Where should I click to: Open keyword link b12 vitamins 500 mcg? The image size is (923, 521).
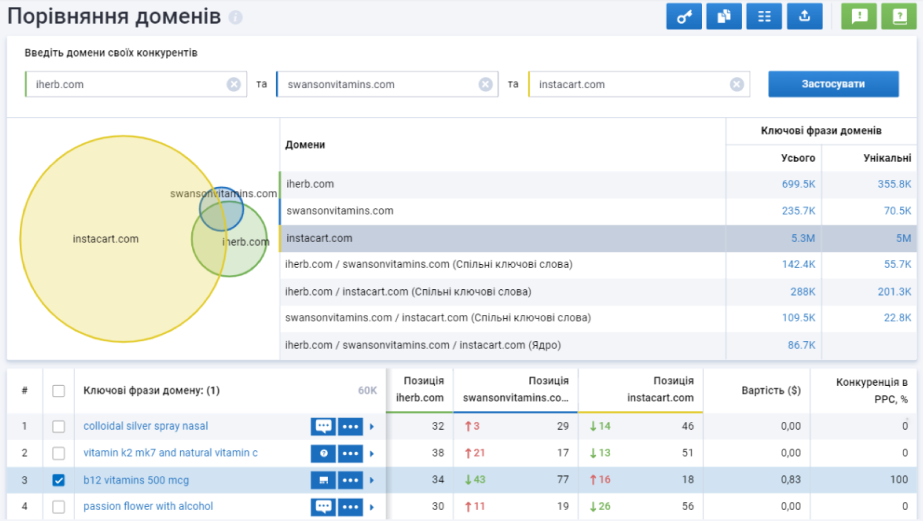pyautogui.click(x=136, y=480)
